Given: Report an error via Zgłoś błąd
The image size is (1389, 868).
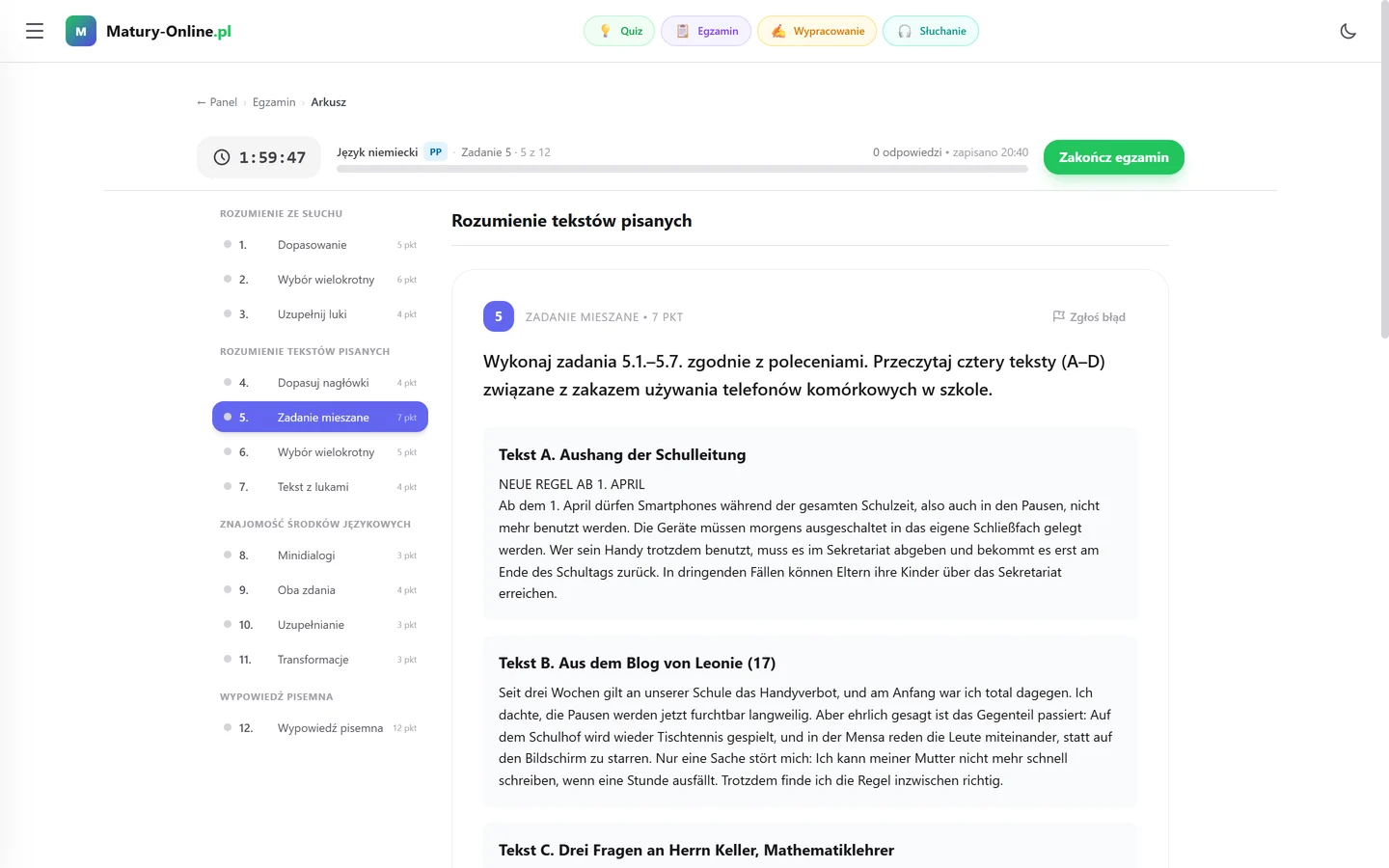Looking at the screenshot, I should 1089,316.
